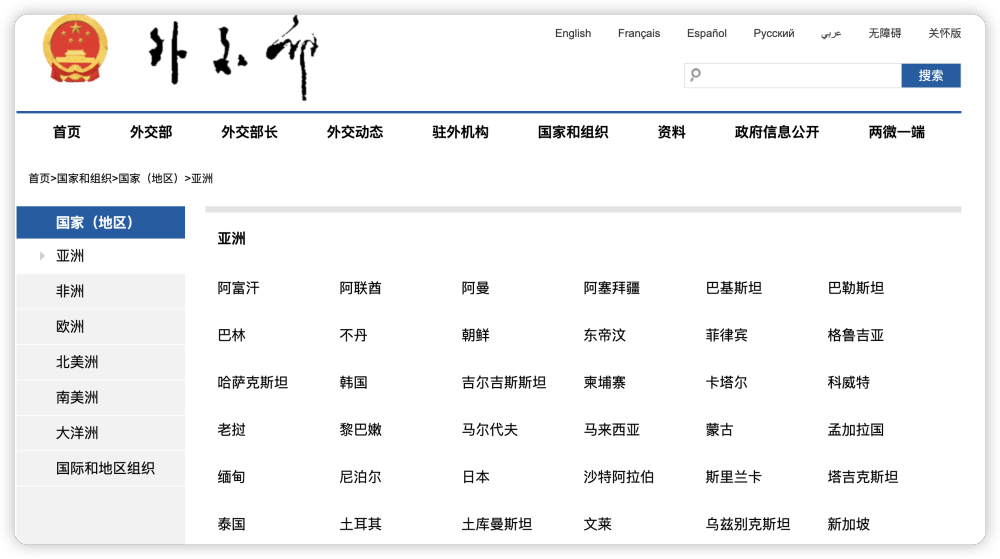This screenshot has height=559, width=1000.
Task: Click the 搜索 search button
Action: tap(931, 75)
